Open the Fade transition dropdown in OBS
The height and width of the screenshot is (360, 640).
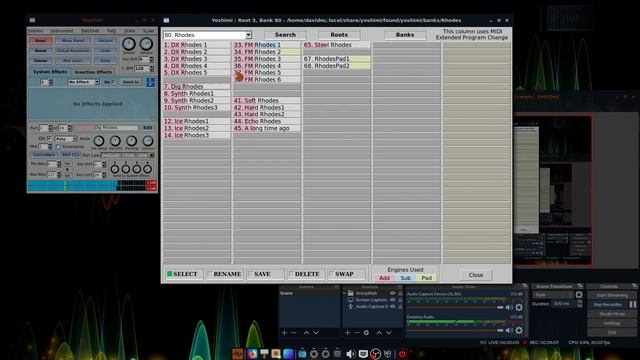(x=552, y=295)
